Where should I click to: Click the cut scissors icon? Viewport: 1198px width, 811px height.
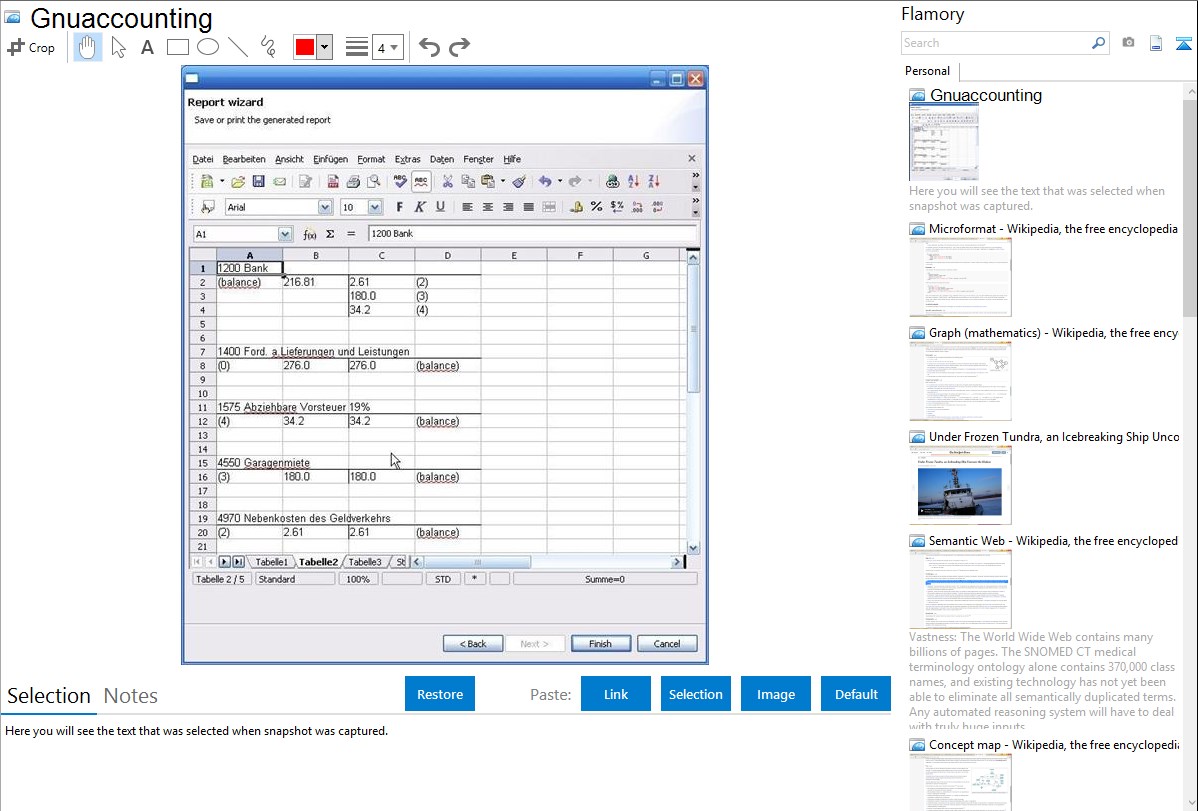point(448,181)
